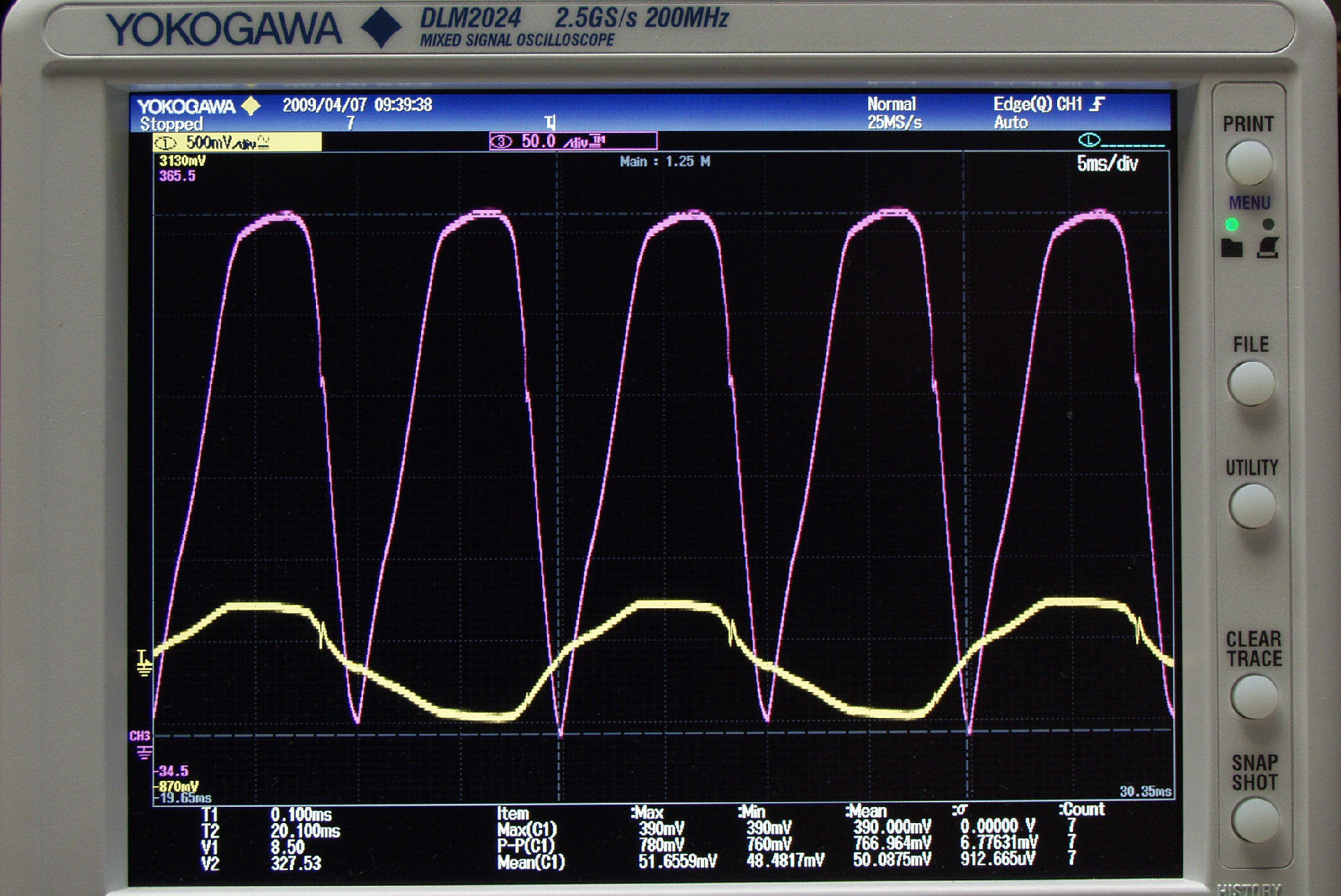
Task: Click the Edge(Q) CH1 rising-edge trigger icon
Action: point(1097,104)
